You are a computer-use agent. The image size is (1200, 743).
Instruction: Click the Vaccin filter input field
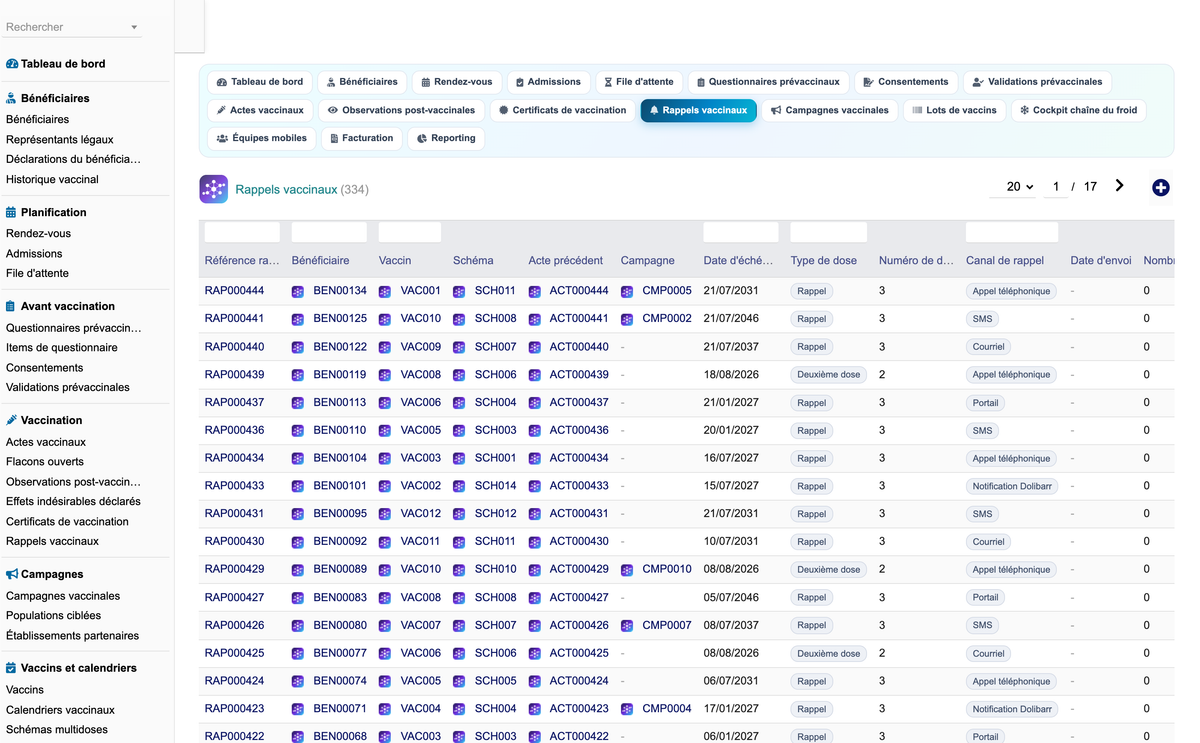pos(410,232)
